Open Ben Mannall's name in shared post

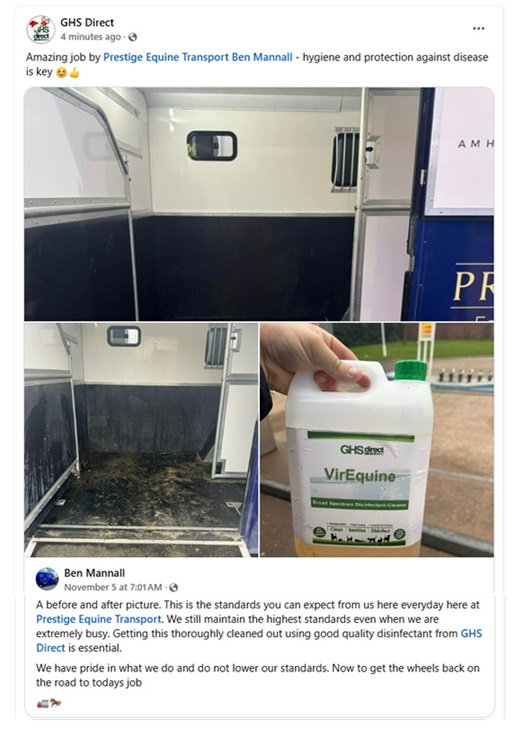point(94,573)
